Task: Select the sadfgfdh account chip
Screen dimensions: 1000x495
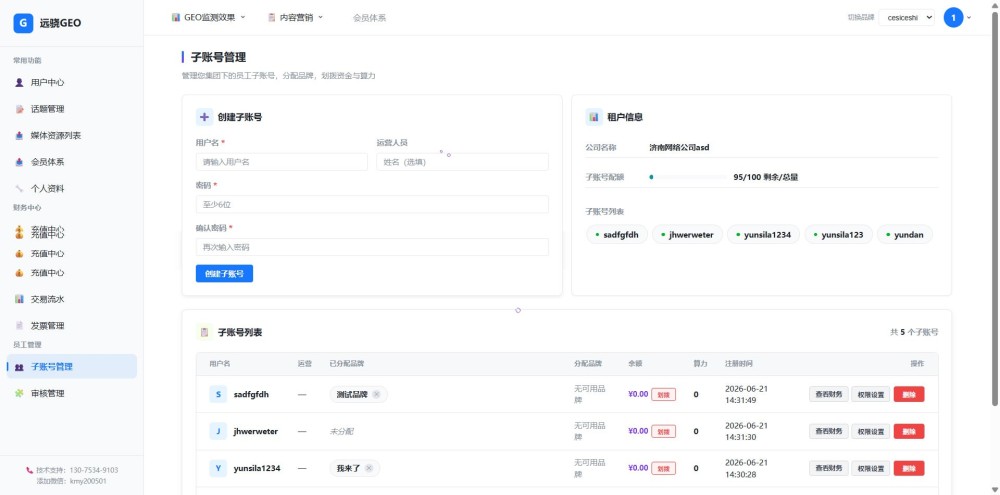Action: coord(617,235)
